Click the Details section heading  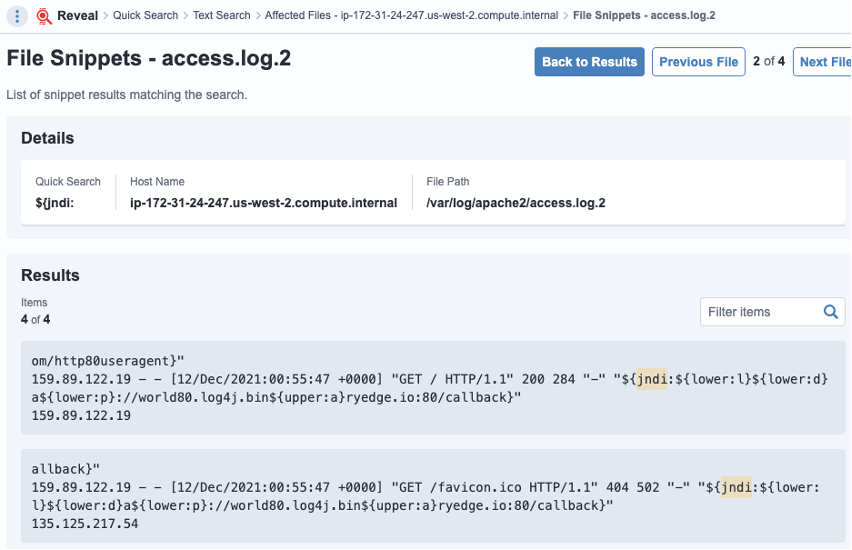pos(47,138)
